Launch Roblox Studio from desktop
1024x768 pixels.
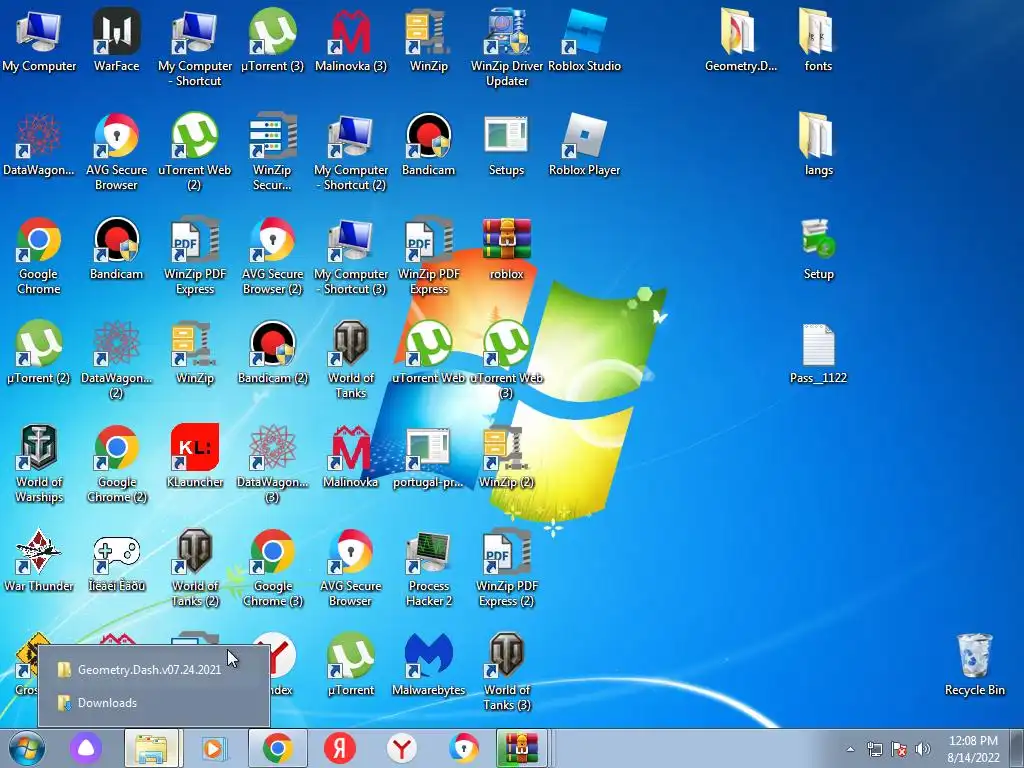pyautogui.click(x=584, y=39)
